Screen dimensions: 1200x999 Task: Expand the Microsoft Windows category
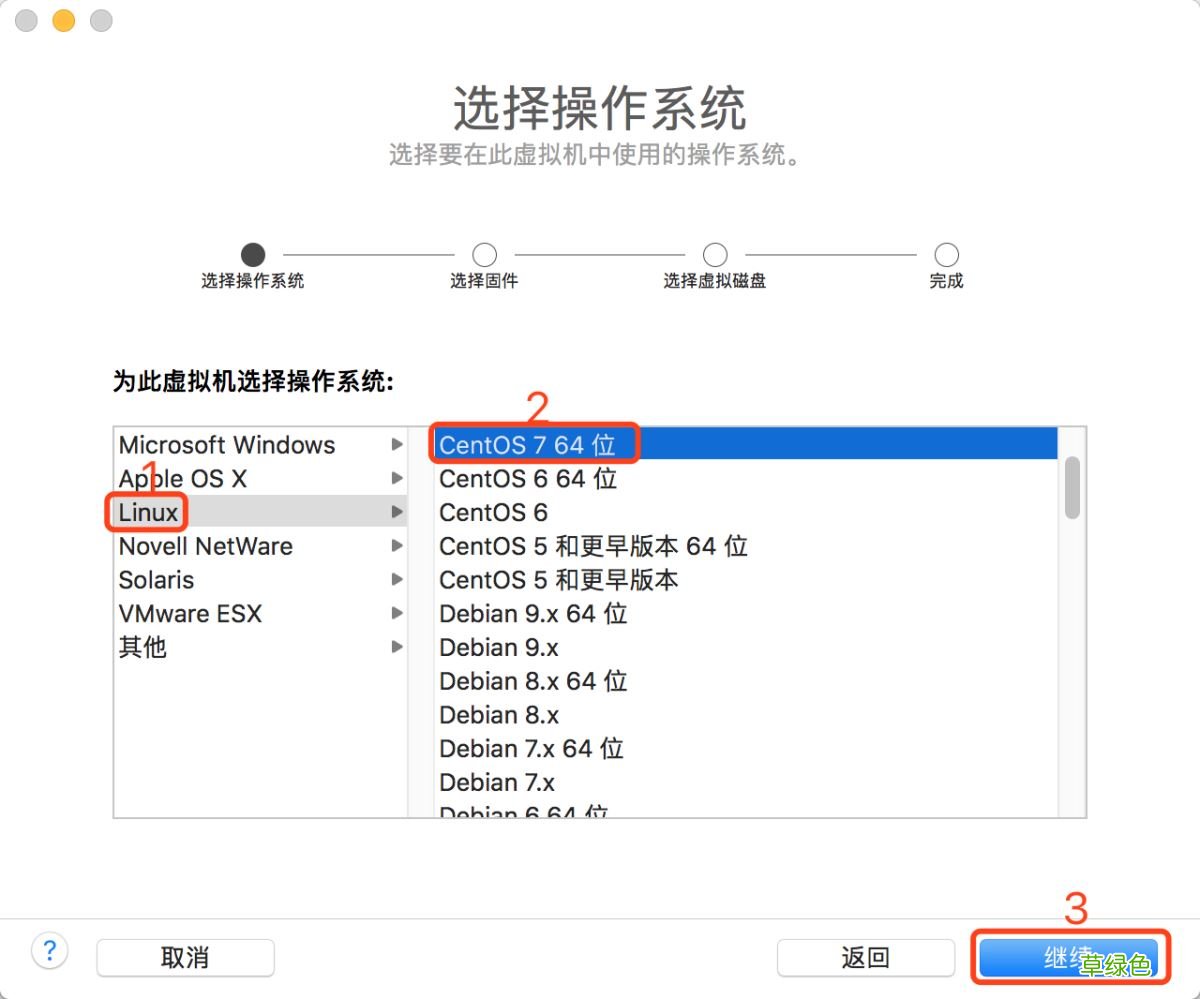pos(397,445)
